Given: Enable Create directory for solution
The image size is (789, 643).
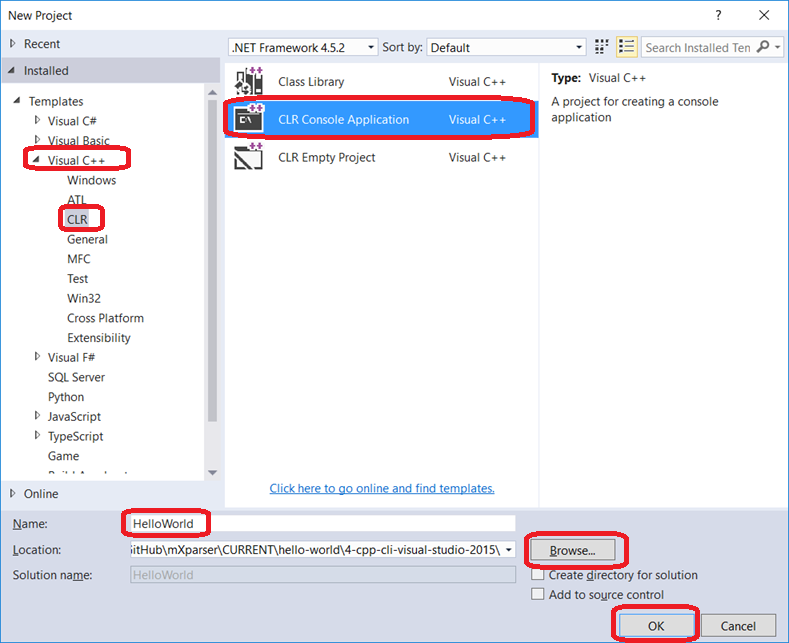Looking at the screenshot, I should (537, 575).
